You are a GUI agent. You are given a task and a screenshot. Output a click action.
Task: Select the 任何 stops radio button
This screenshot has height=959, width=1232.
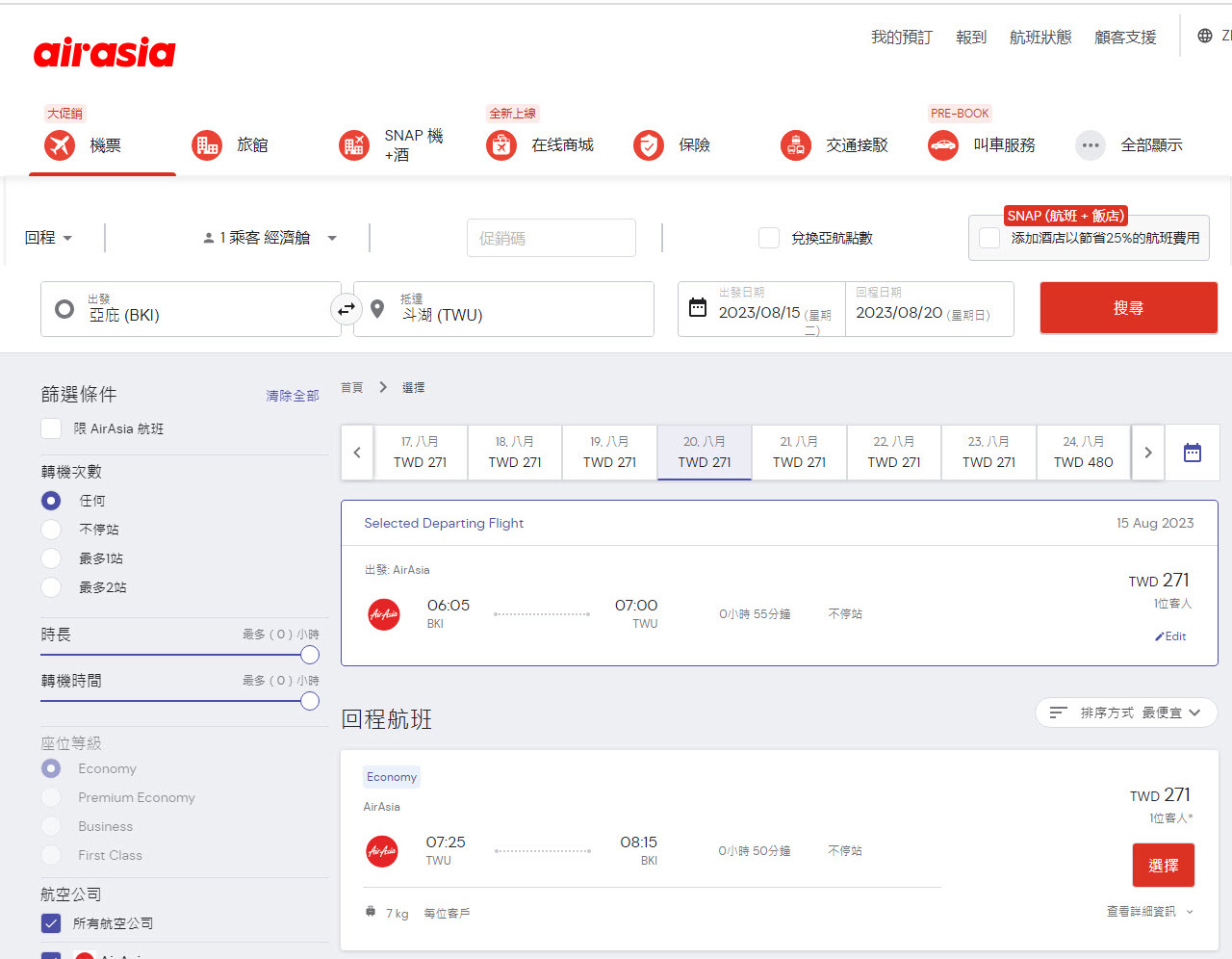[51, 501]
